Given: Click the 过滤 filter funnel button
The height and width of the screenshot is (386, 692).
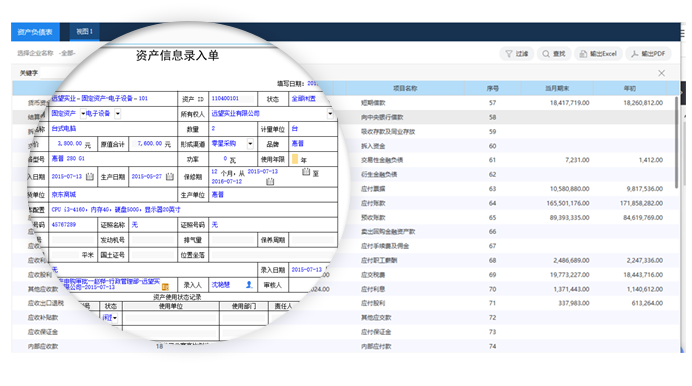Looking at the screenshot, I should 517,54.
